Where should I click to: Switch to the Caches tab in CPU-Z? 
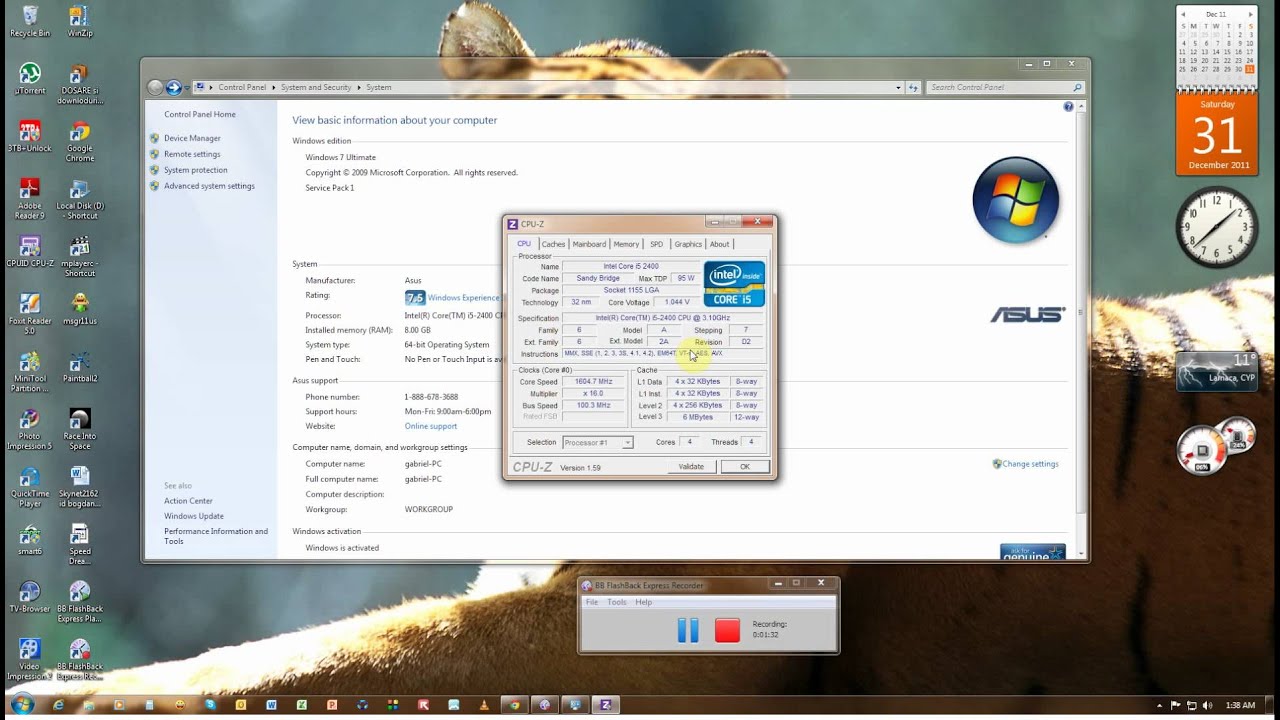pos(553,244)
